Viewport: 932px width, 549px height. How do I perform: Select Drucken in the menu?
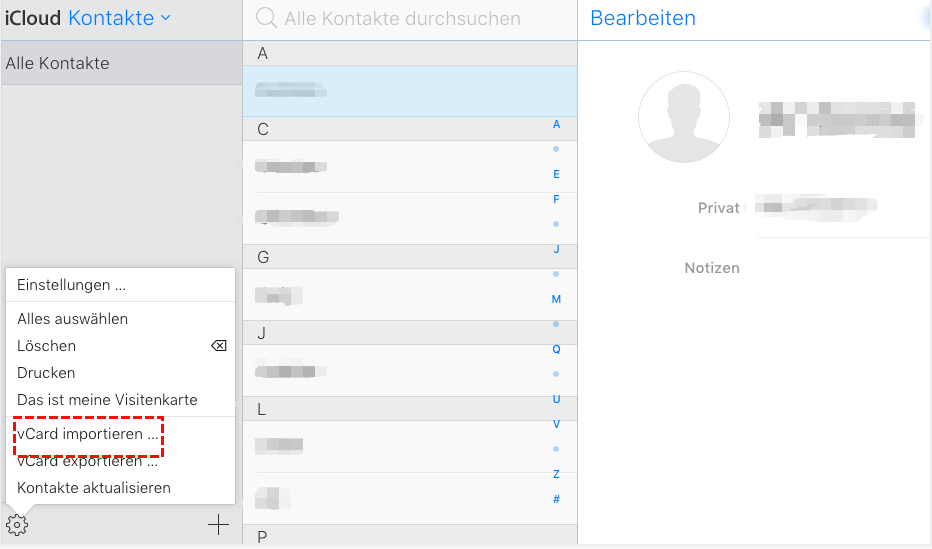[x=46, y=373]
